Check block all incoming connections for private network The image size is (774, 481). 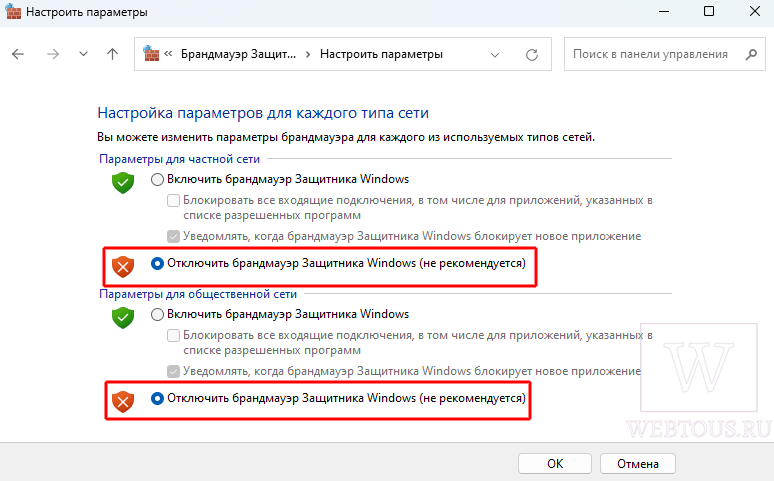(173, 200)
